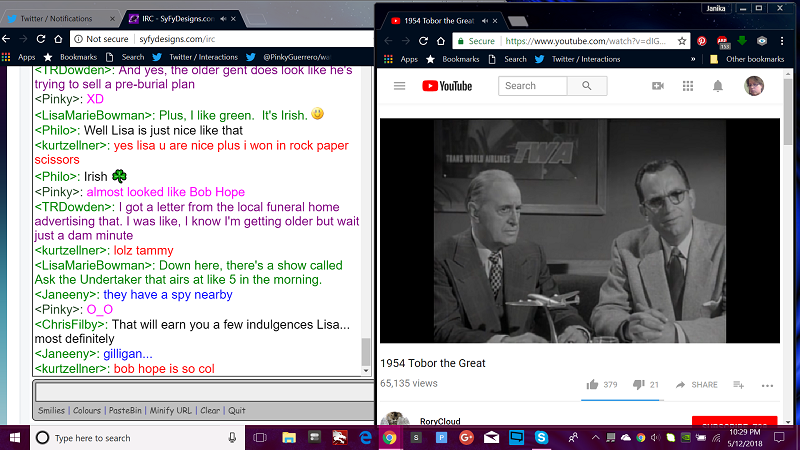Open Smilies in the IRC toolbar
Viewport: 800px width, 450px height.
pyautogui.click(x=52, y=411)
